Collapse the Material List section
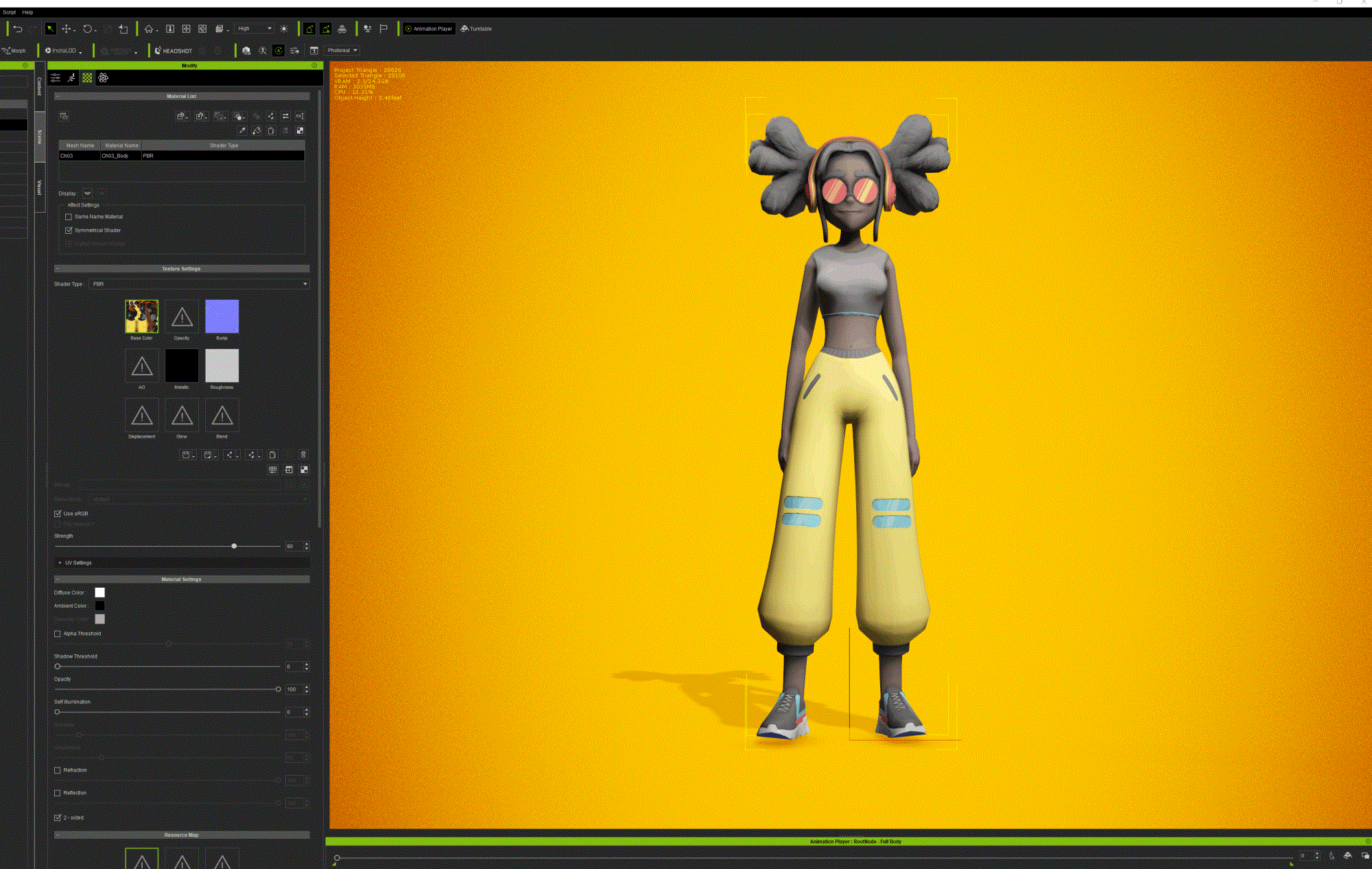The image size is (1372, 869). pyautogui.click(x=58, y=97)
